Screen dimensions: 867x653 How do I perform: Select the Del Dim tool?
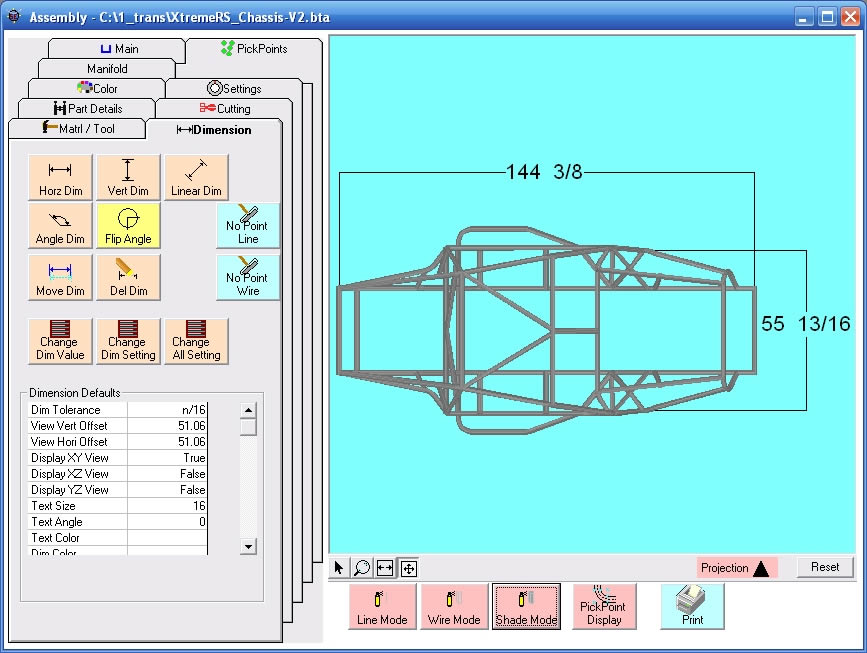pyautogui.click(x=127, y=277)
